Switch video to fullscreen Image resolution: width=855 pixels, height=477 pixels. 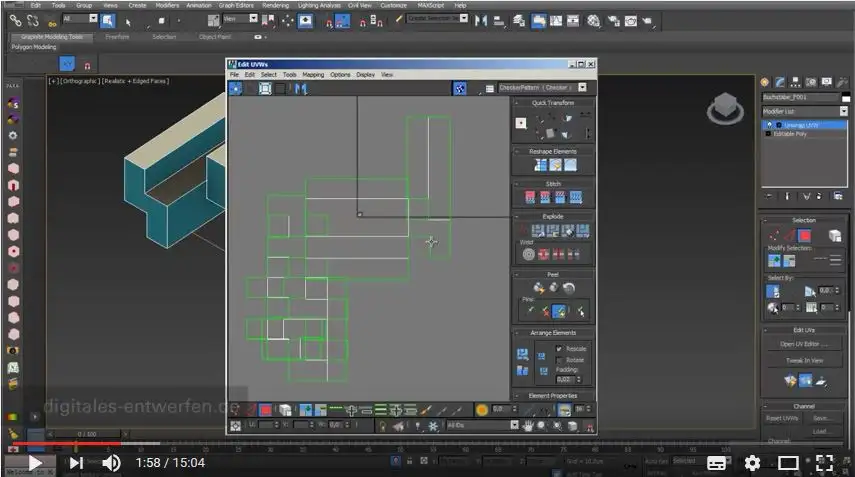[824, 463]
